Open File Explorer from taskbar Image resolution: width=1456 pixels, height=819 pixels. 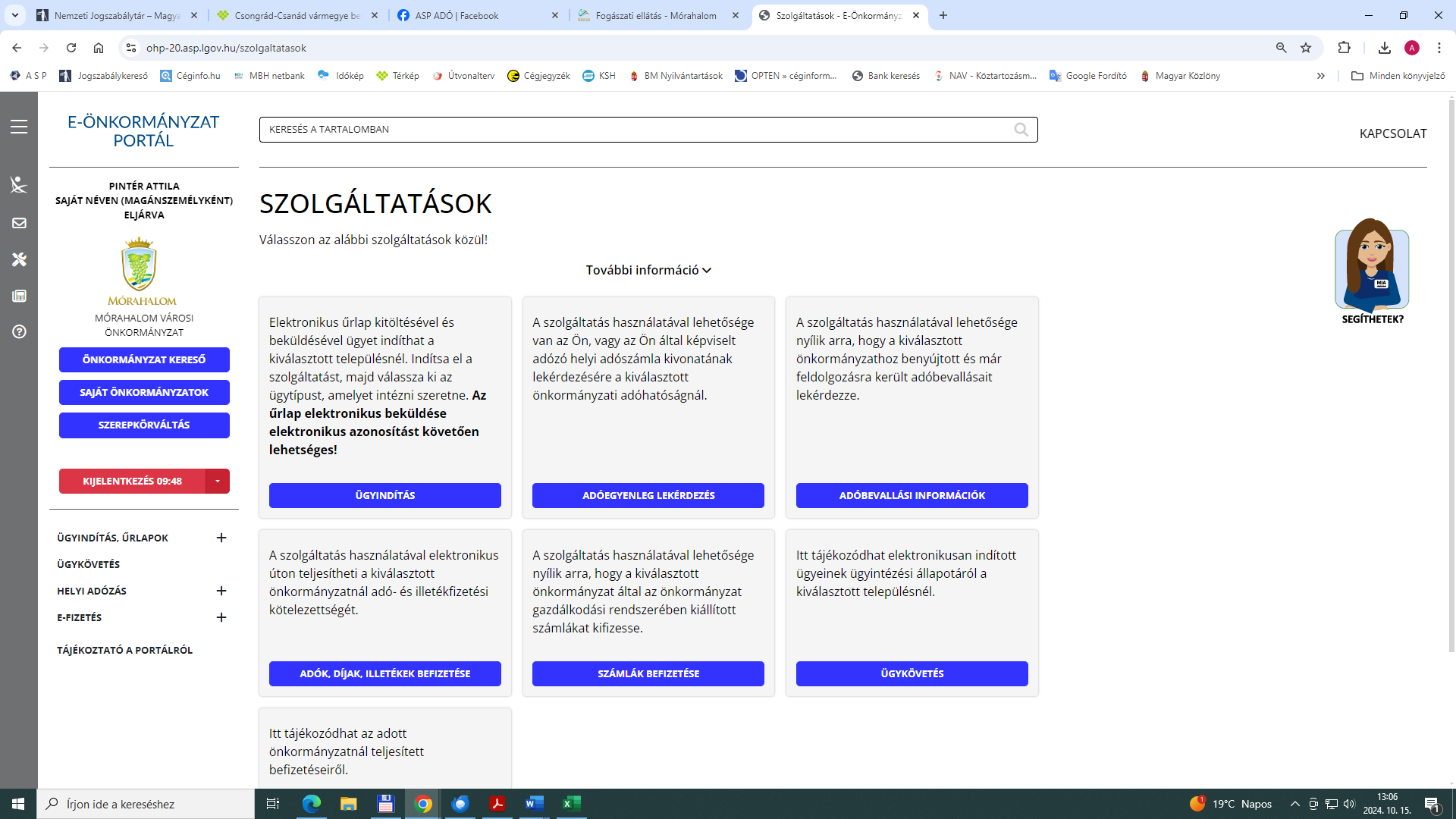coord(348,804)
